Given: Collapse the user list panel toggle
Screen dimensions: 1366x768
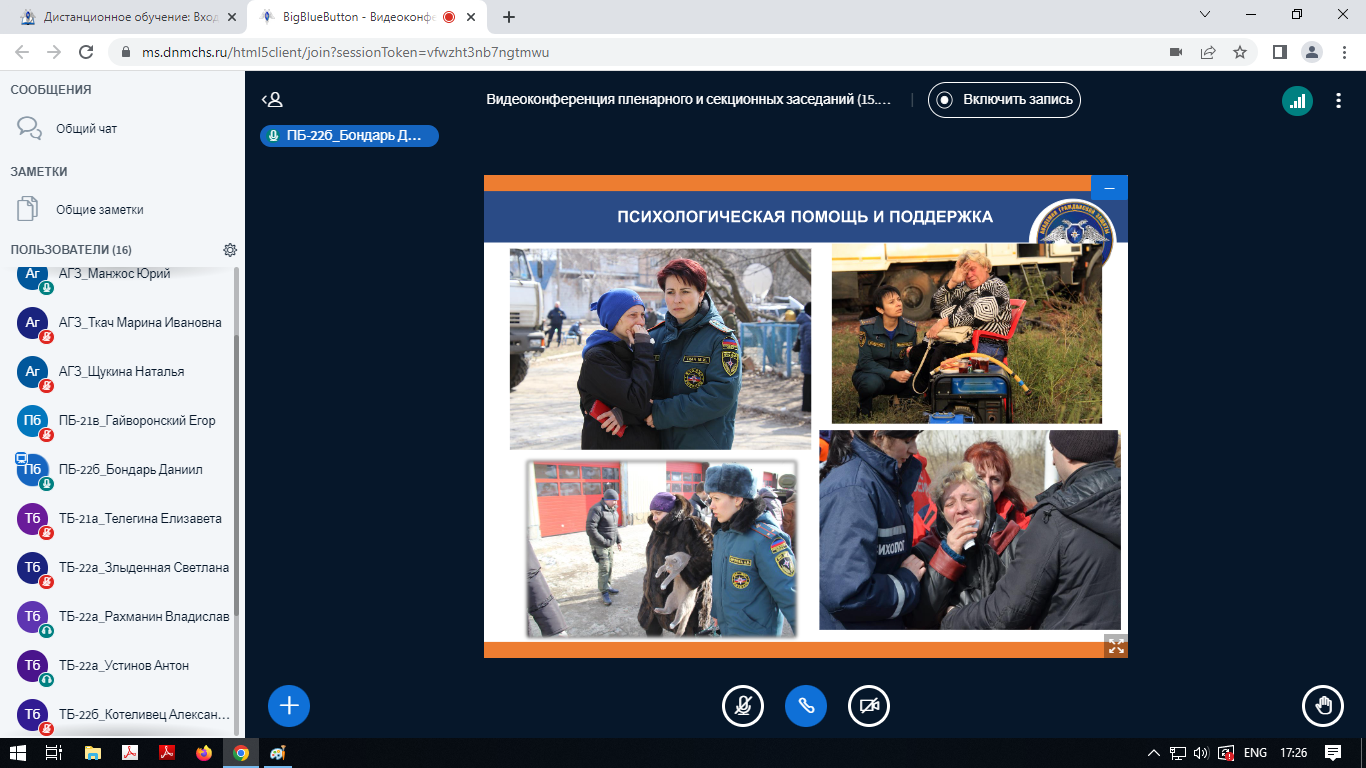Looking at the screenshot, I should coord(272,100).
